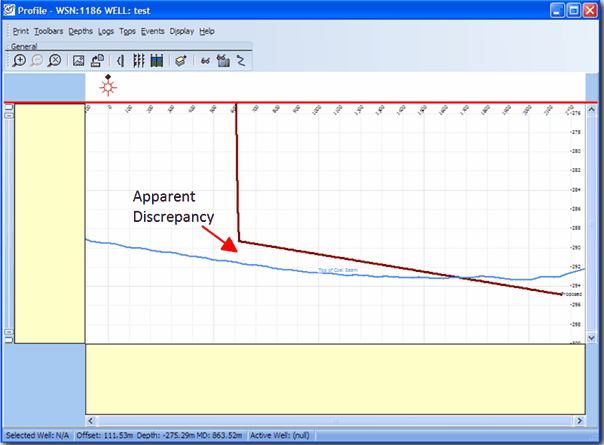Open the Print menu

(x=21, y=31)
